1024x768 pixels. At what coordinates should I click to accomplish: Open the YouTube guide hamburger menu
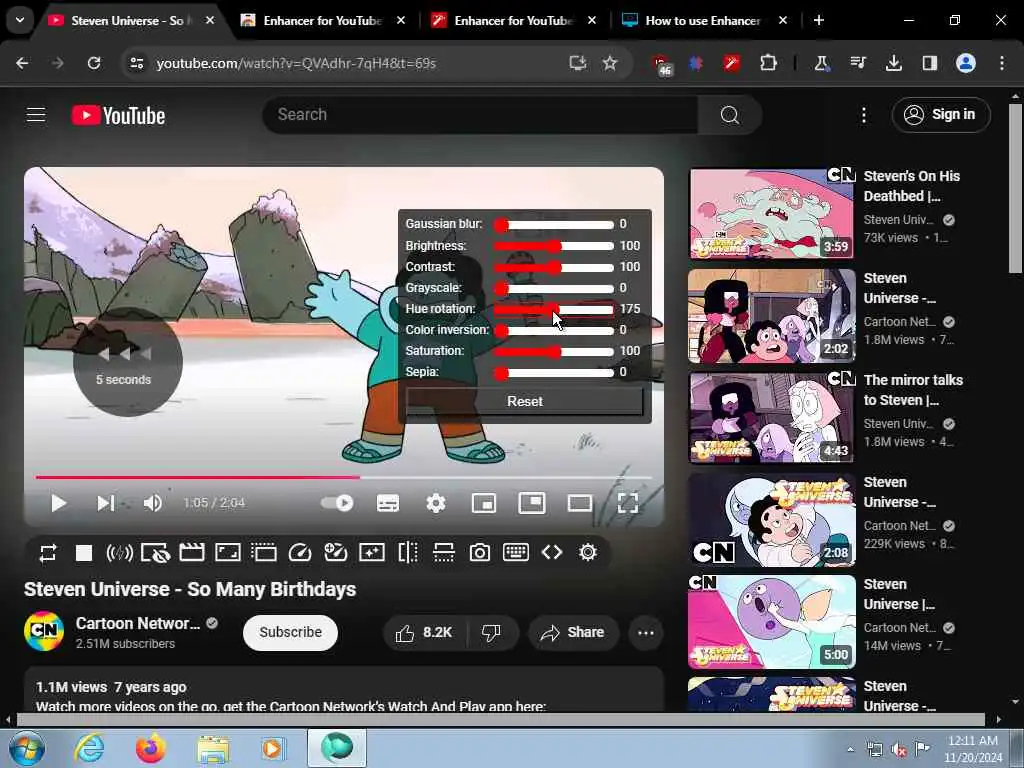click(x=36, y=115)
